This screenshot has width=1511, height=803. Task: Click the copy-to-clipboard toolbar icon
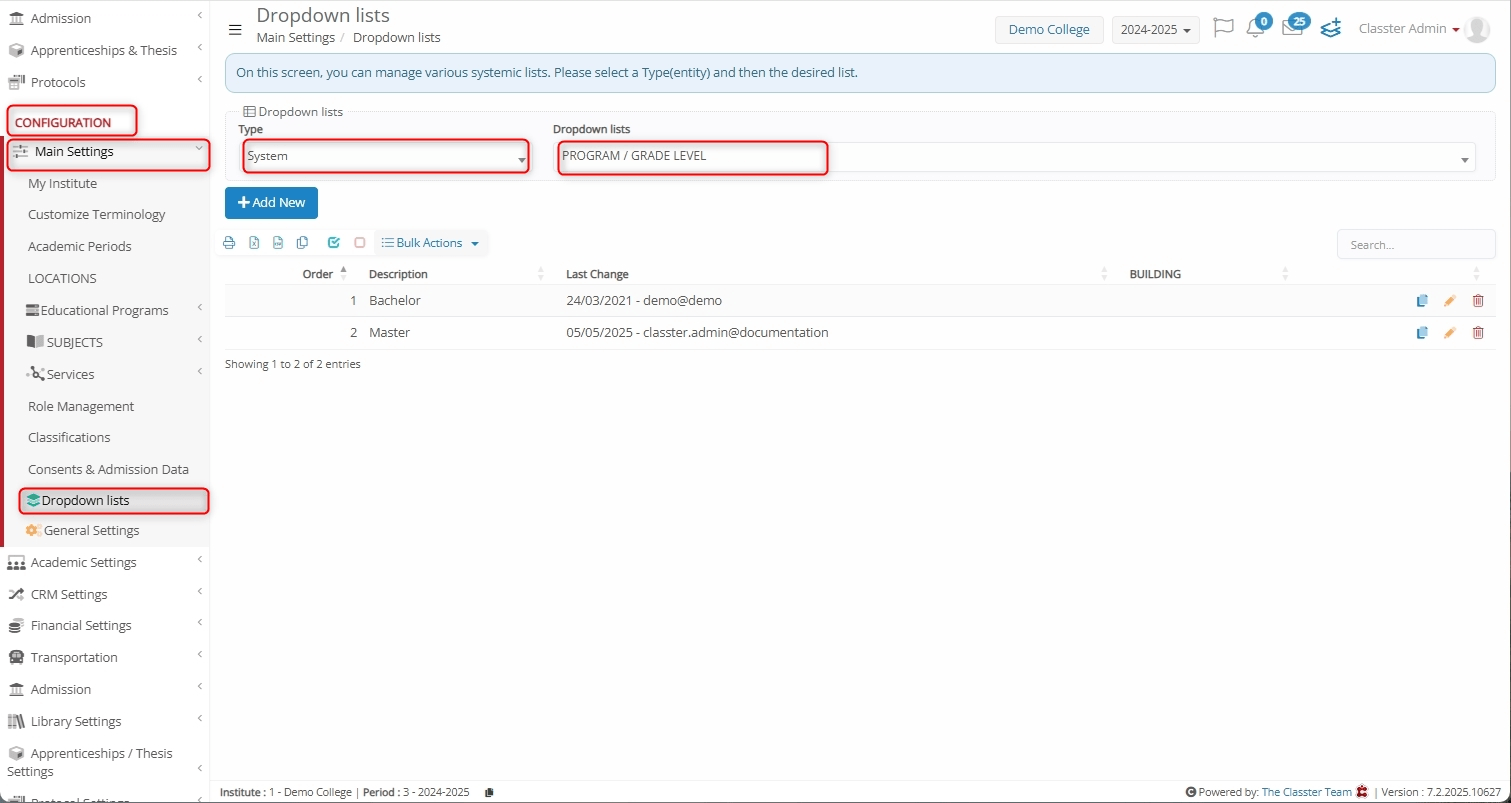302,243
